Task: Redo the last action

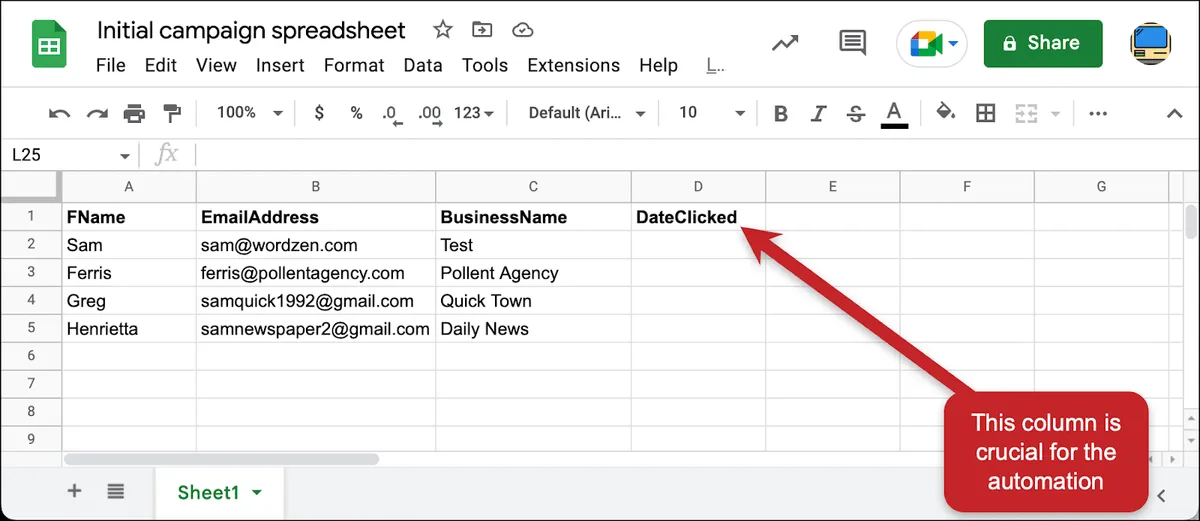Action: coord(97,114)
